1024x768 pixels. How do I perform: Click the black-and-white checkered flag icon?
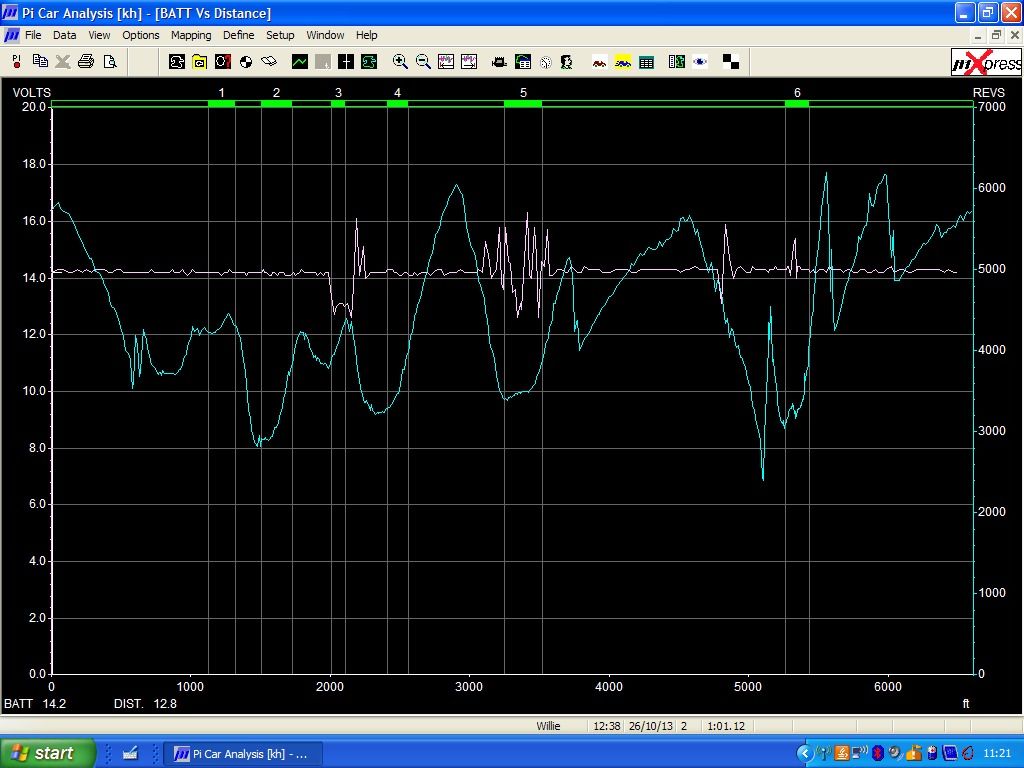[x=731, y=61]
